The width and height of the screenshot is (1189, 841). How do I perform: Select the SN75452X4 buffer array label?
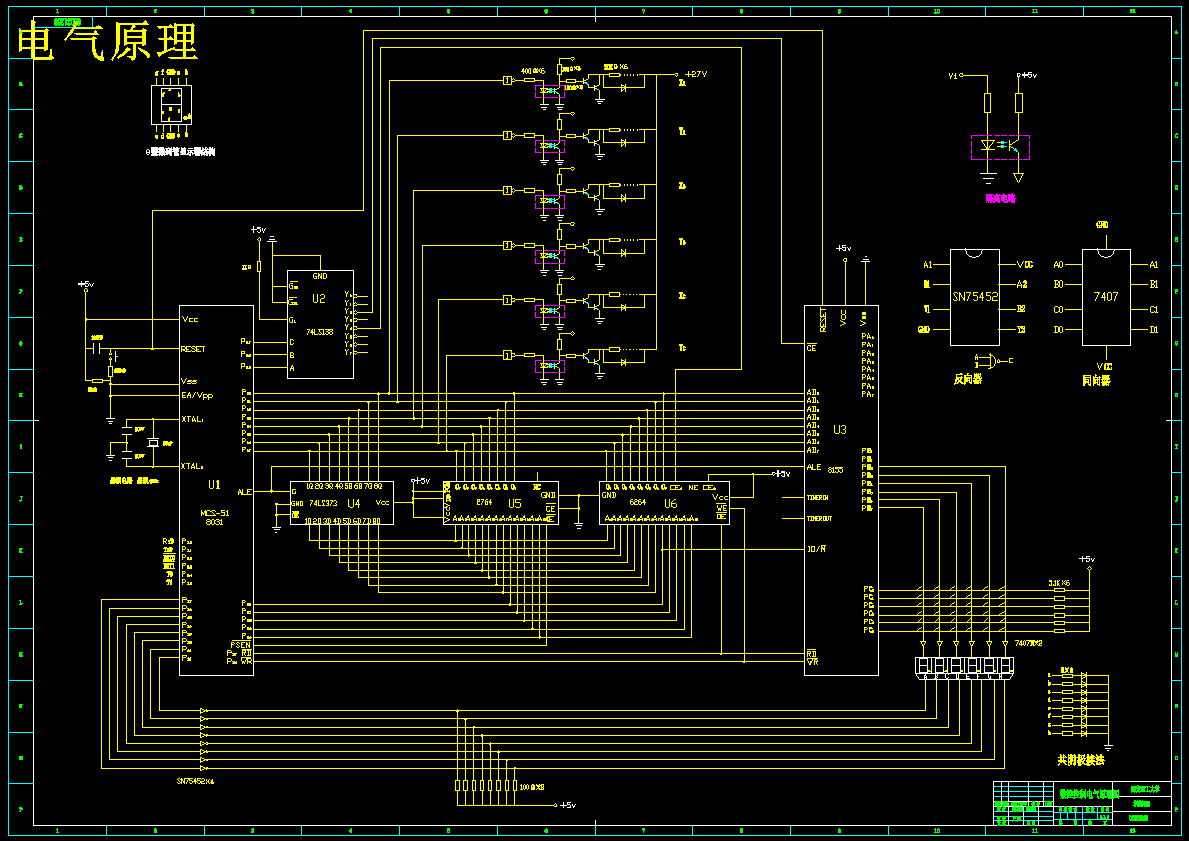coord(196,781)
